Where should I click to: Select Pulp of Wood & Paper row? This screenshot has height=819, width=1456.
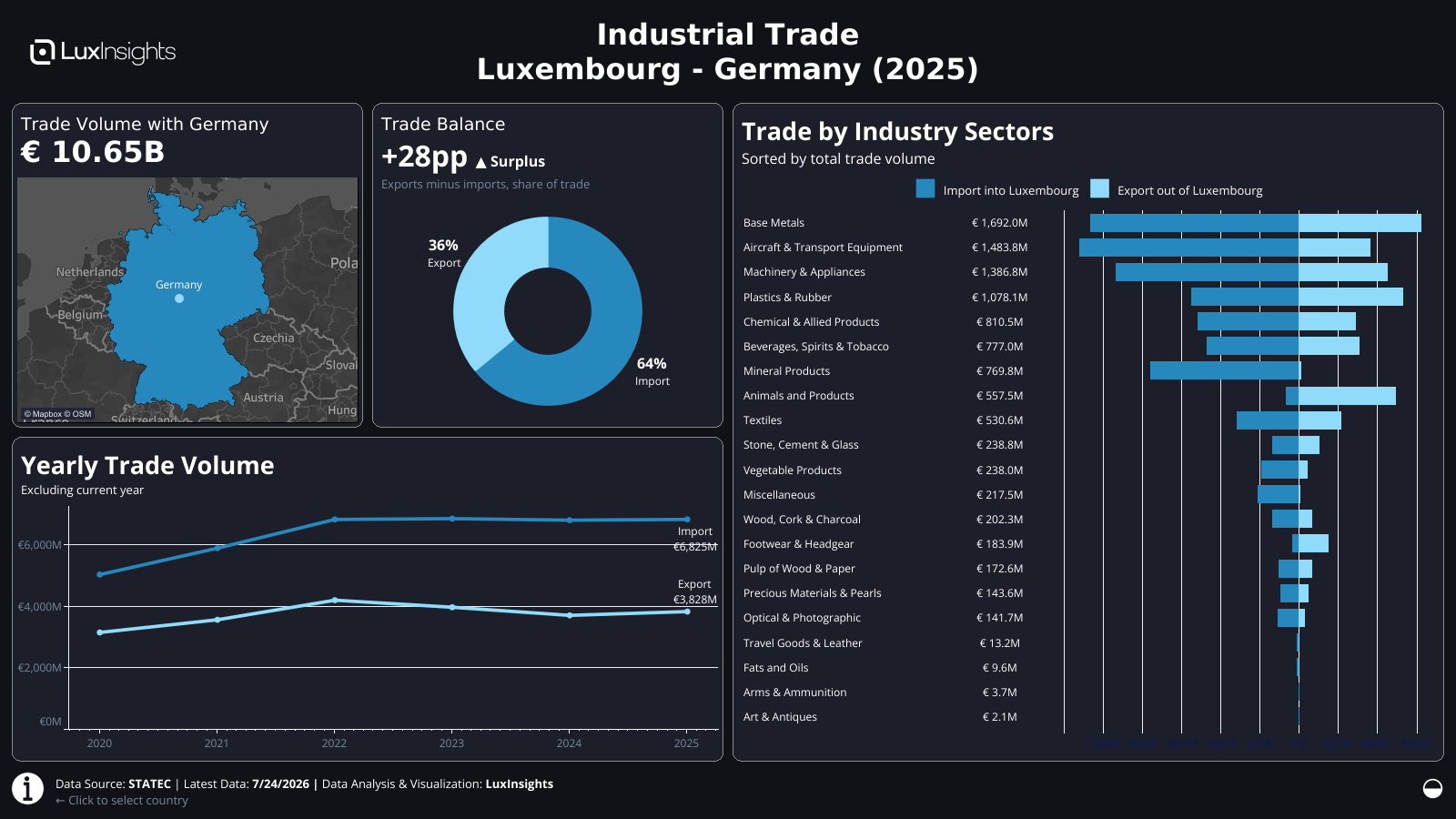[1083, 568]
